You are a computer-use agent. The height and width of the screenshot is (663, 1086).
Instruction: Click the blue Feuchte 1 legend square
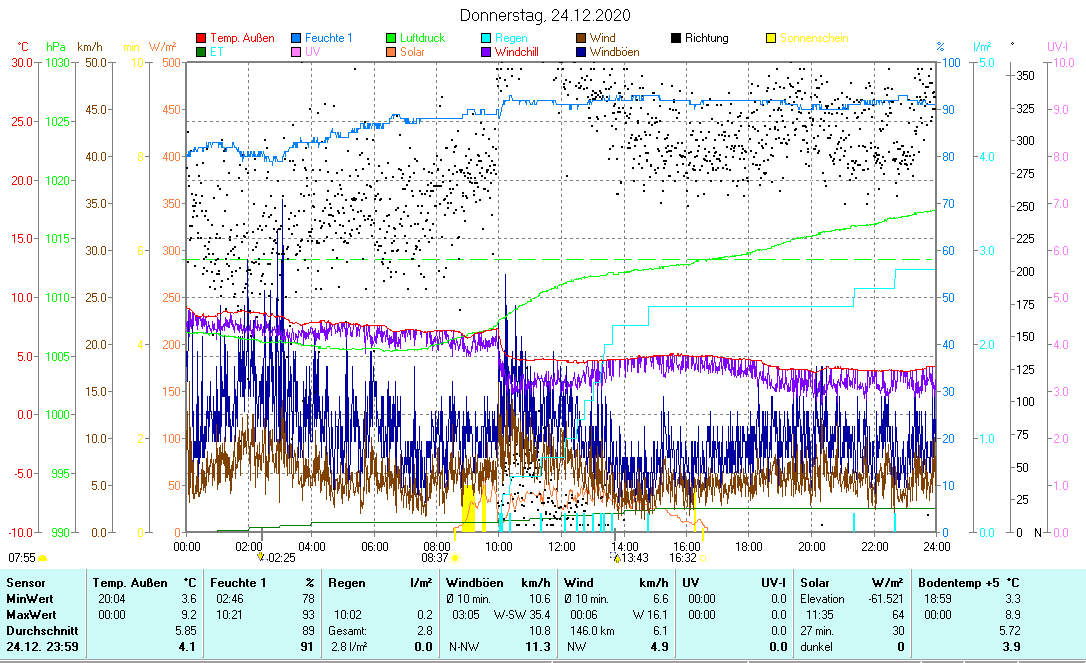tap(296, 39)
